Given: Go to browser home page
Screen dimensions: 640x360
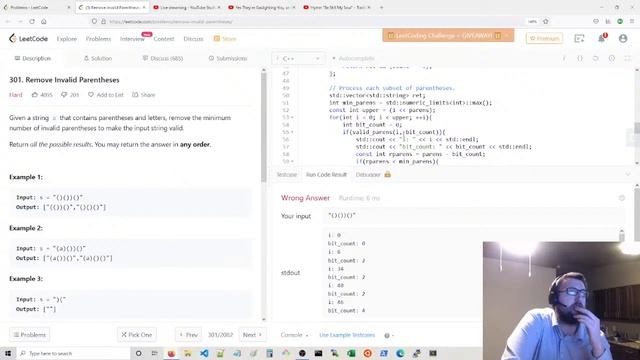Looking at the screenshot, I should 44,21.
